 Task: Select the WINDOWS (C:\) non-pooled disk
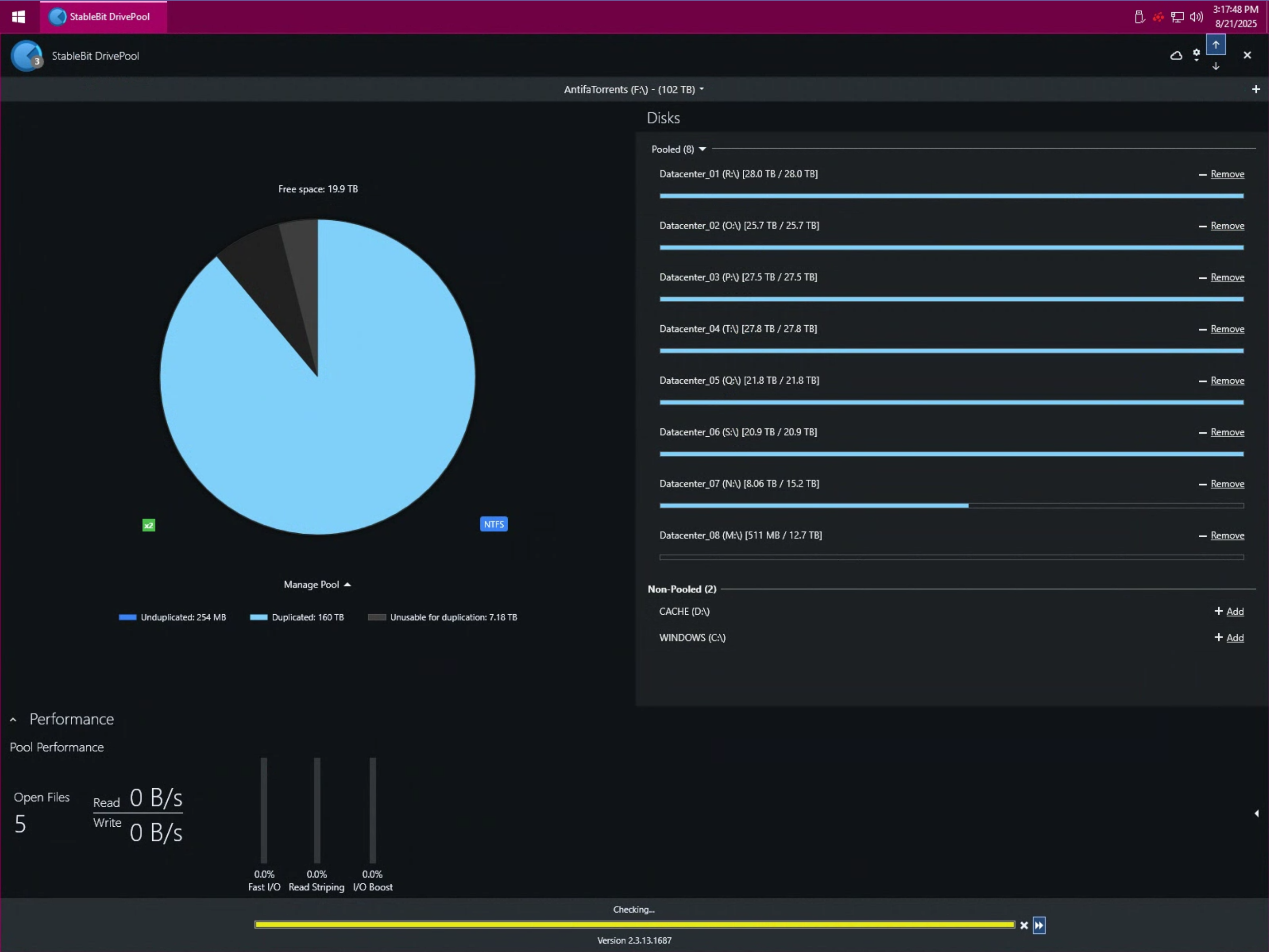(x=693, y=637)
